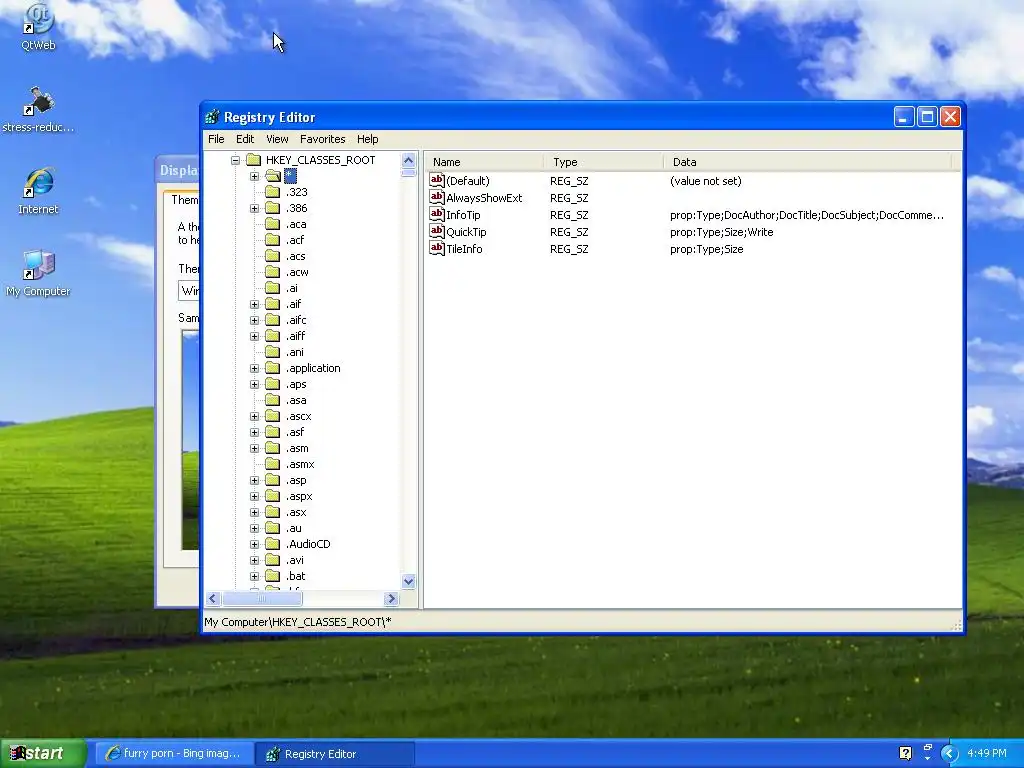Select the .aifc key in the tree
Screen dimensions: 1024x768
296,320
